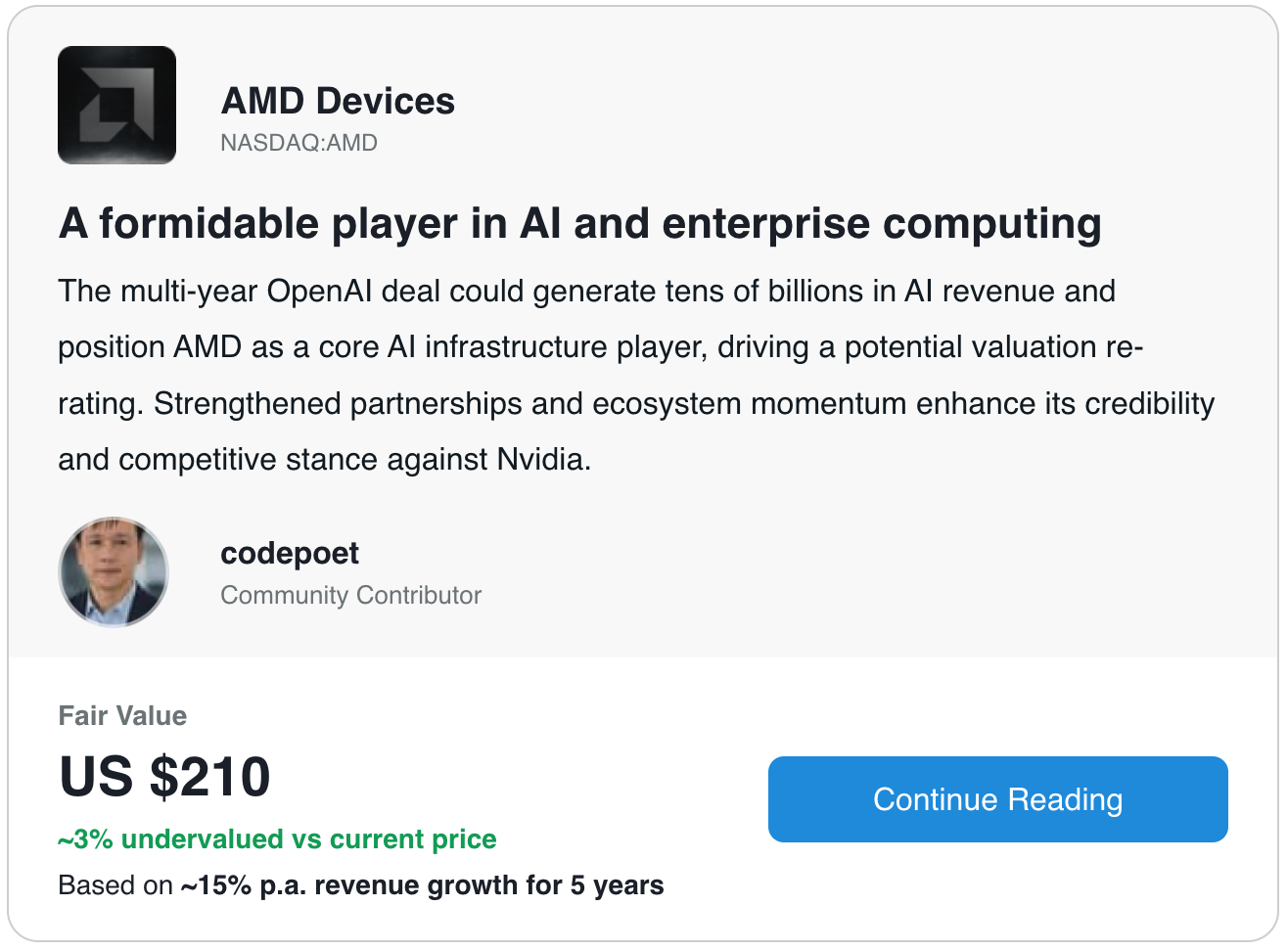Viewport: 1288px width, 951px height.
Task: Click the green ~3% undervalued text
Action: pyautogui.click(x=277, y=839)
